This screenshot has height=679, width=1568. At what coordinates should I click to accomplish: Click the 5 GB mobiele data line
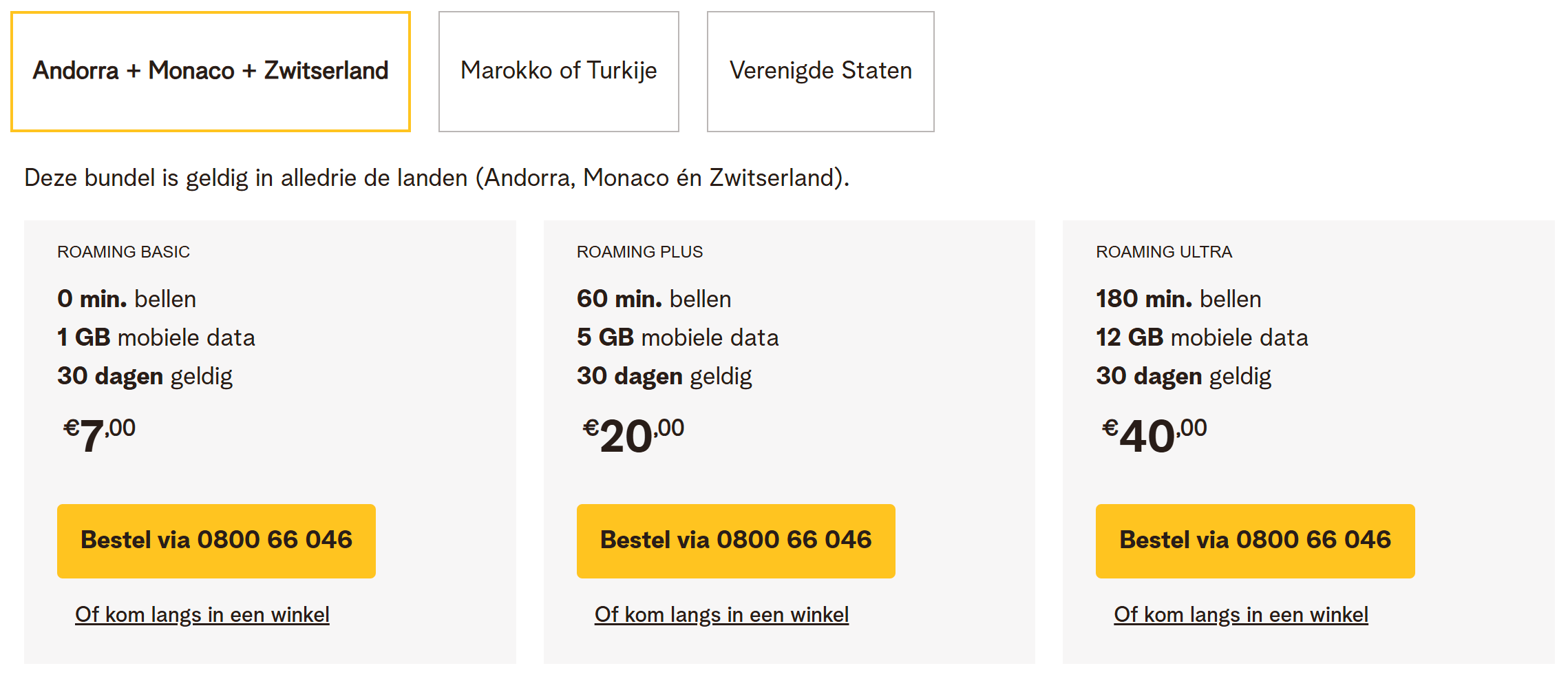click(x=677, y=337)
